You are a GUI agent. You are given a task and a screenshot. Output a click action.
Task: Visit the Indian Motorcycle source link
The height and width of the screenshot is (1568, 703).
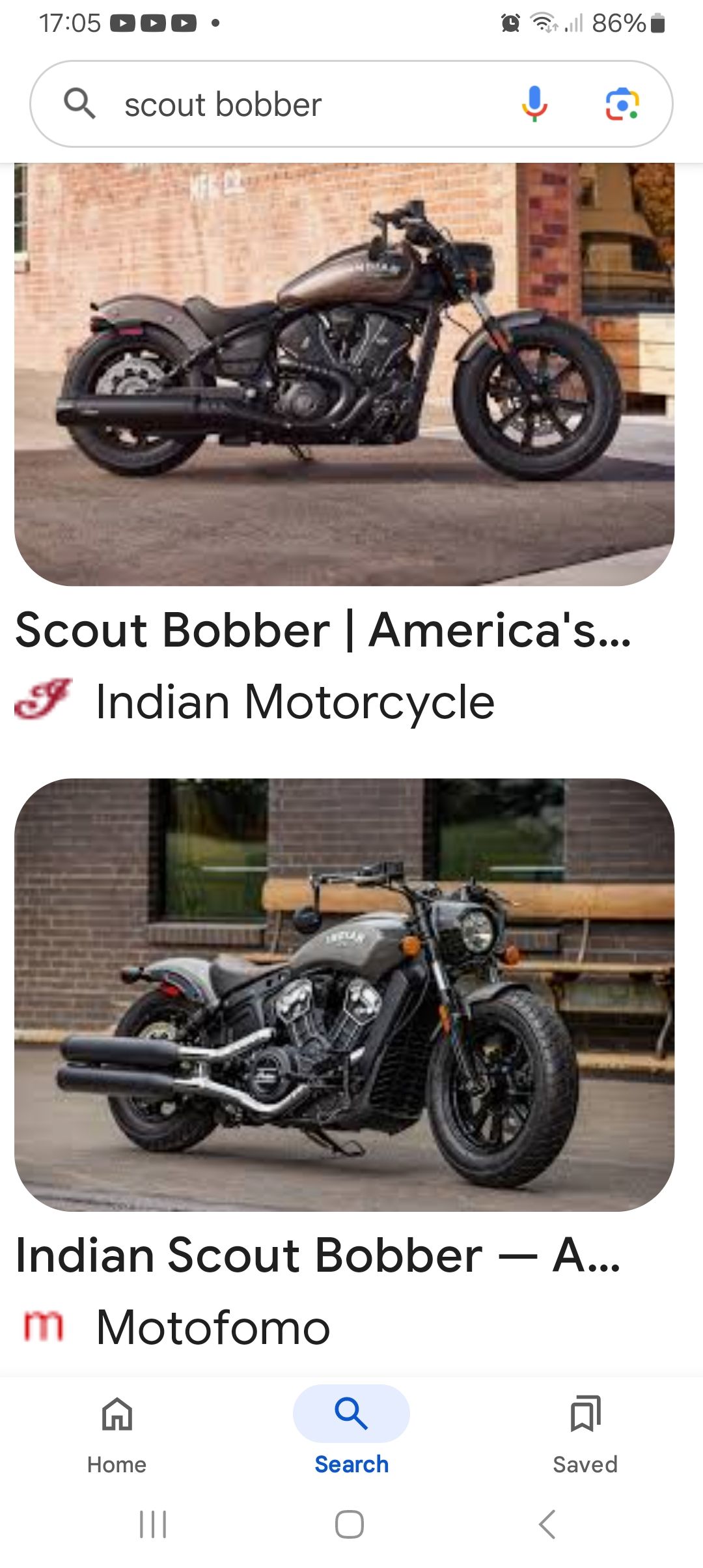tap(295, 702)
